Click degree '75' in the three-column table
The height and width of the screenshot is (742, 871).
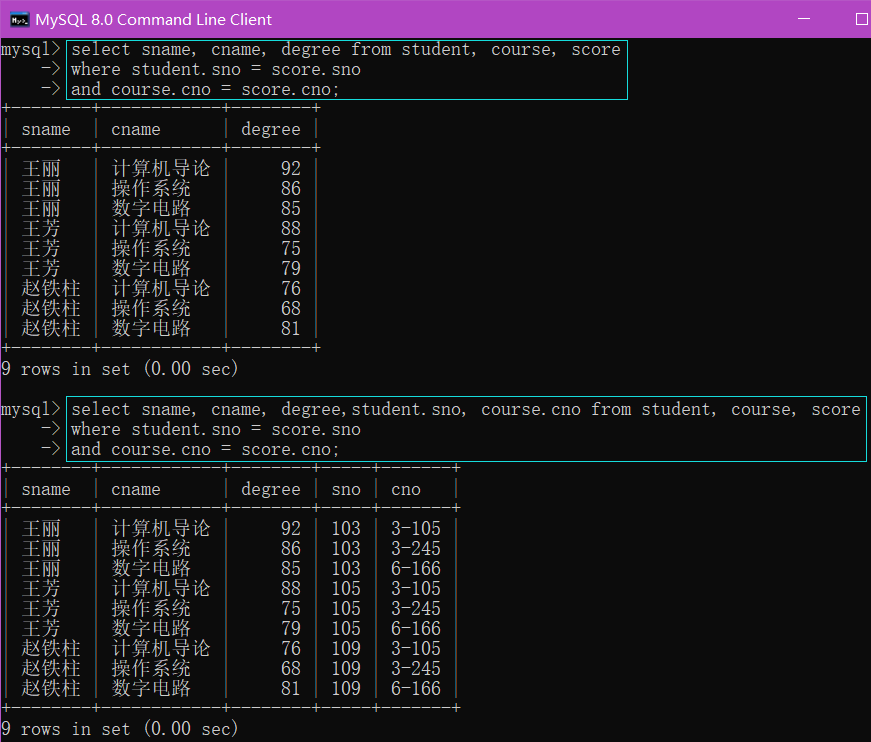pyautogui.click(x=291, y=248)
